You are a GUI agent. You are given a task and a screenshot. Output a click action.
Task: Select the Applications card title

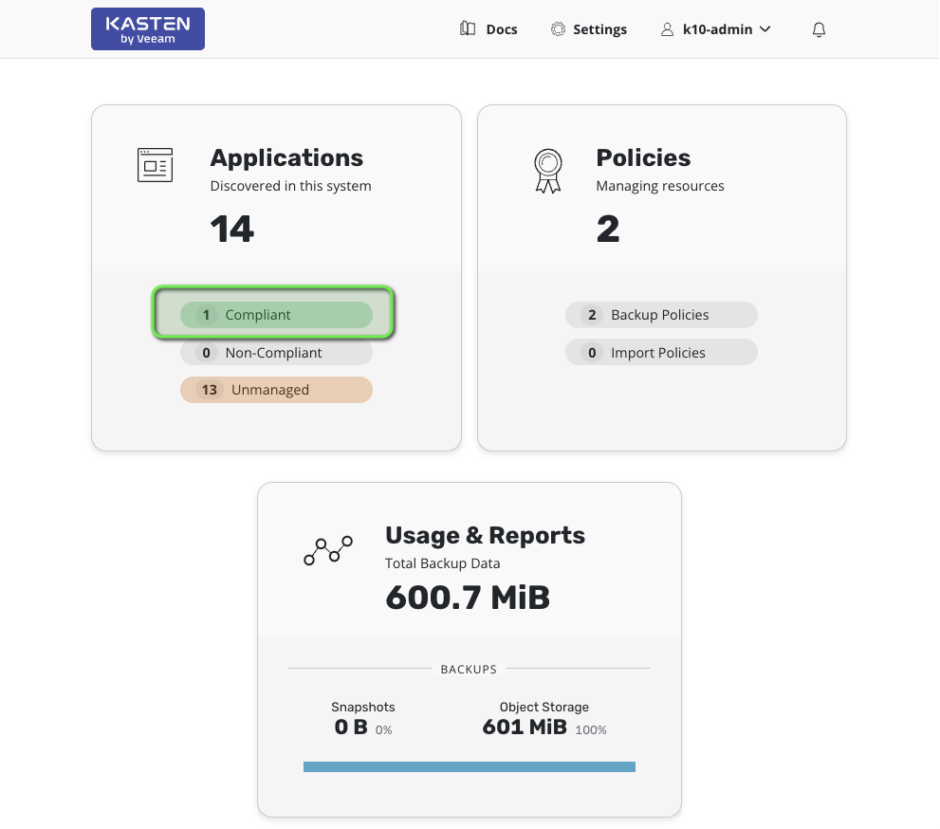(x=286, y=158)
